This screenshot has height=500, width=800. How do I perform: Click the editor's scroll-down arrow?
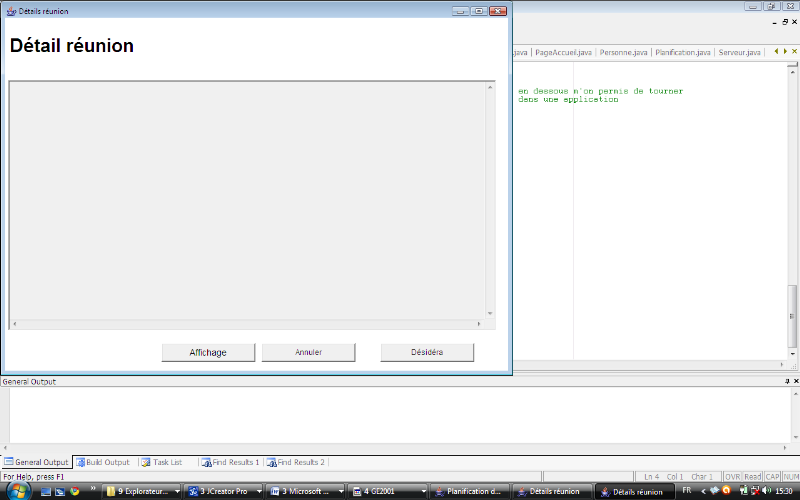792,354
